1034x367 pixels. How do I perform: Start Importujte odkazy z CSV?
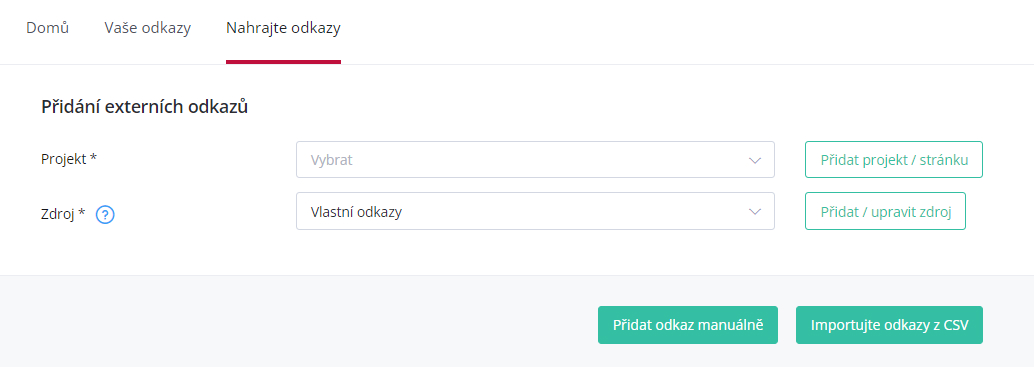890,325
